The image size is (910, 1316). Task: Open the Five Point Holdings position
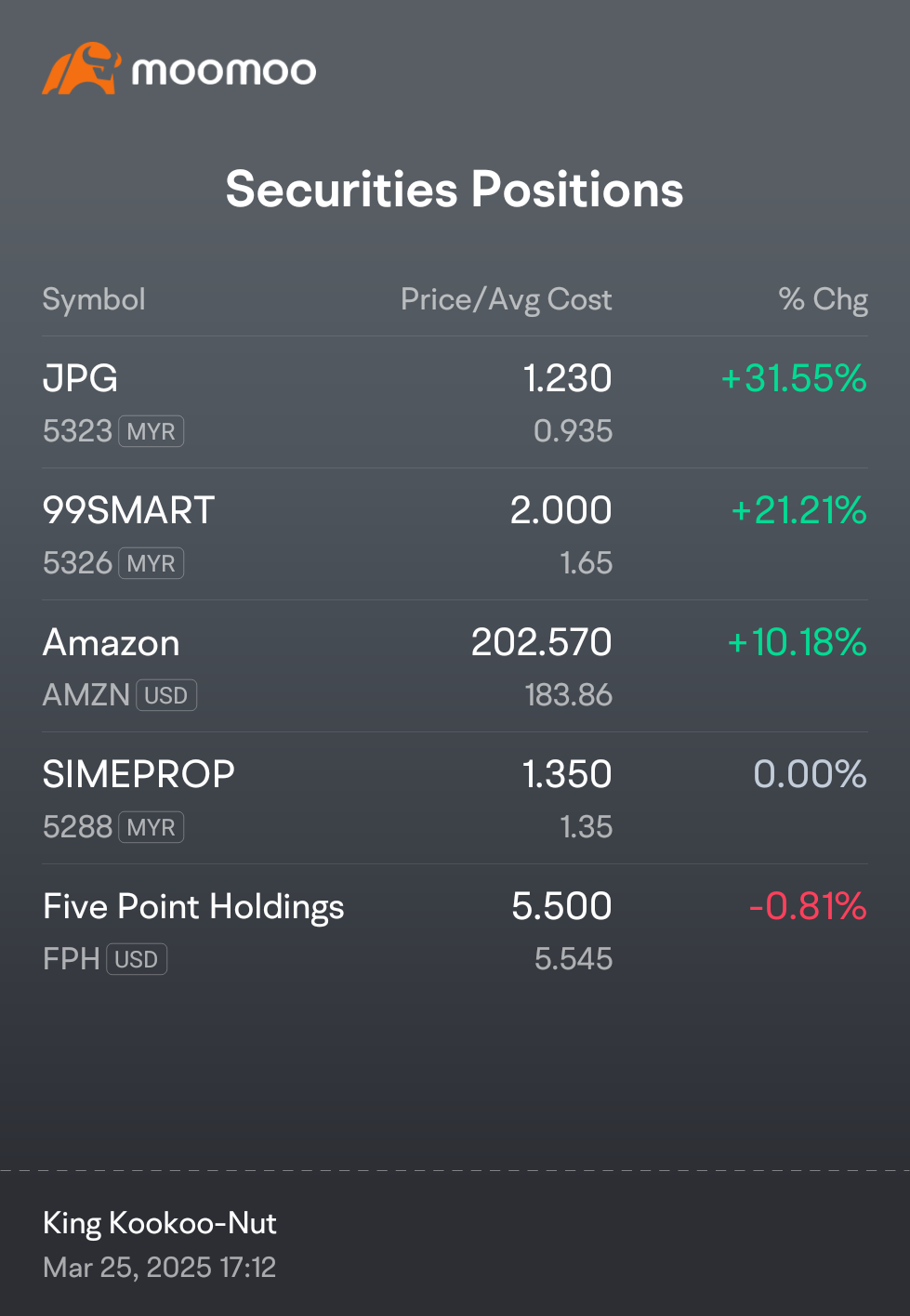455,930
